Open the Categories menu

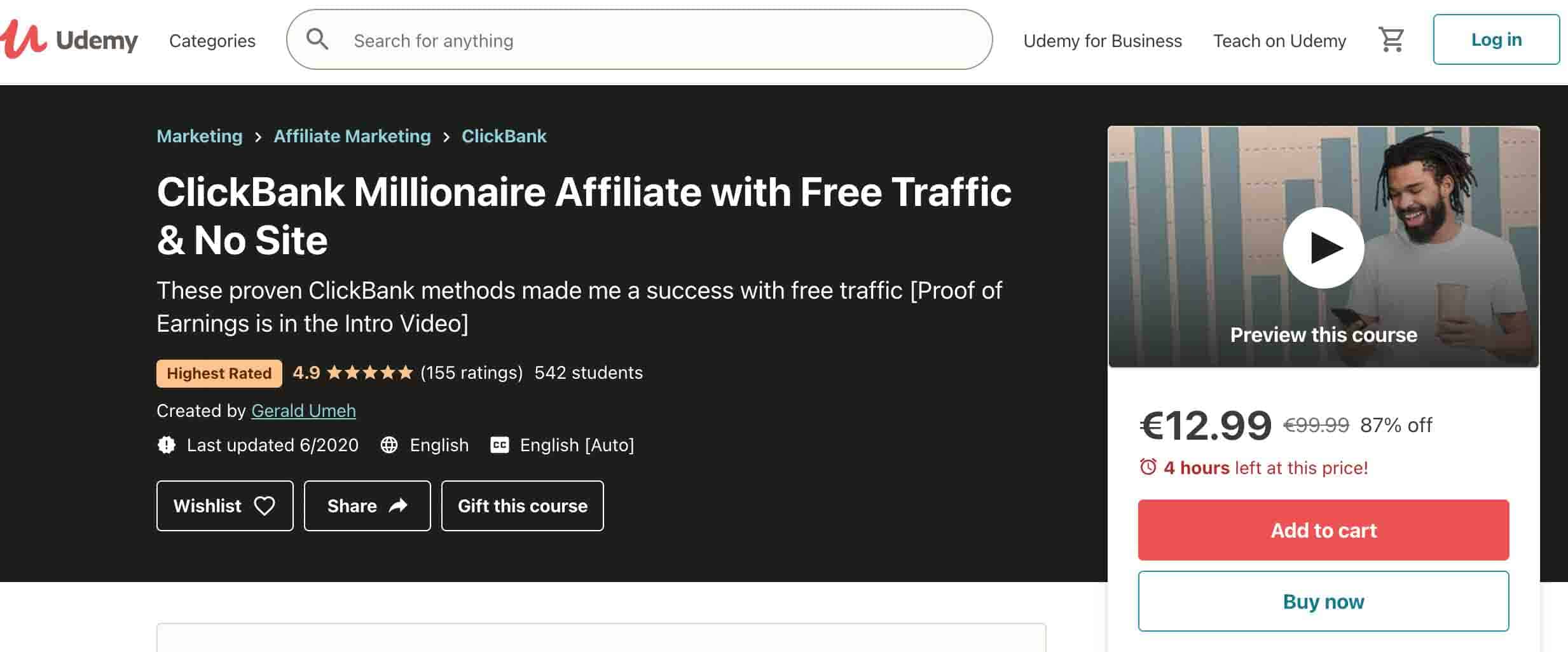[212, 39]
